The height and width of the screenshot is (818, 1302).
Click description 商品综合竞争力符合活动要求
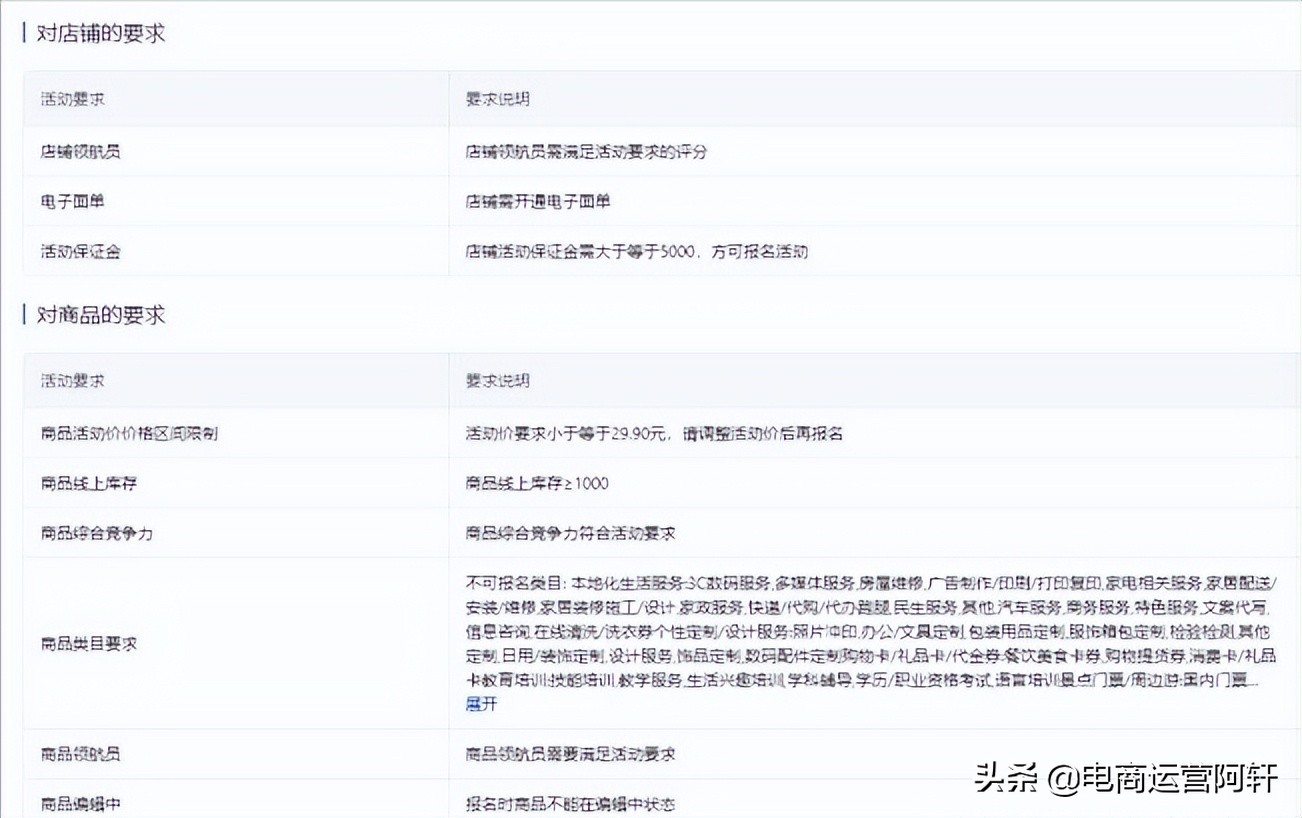pos(570,534)
